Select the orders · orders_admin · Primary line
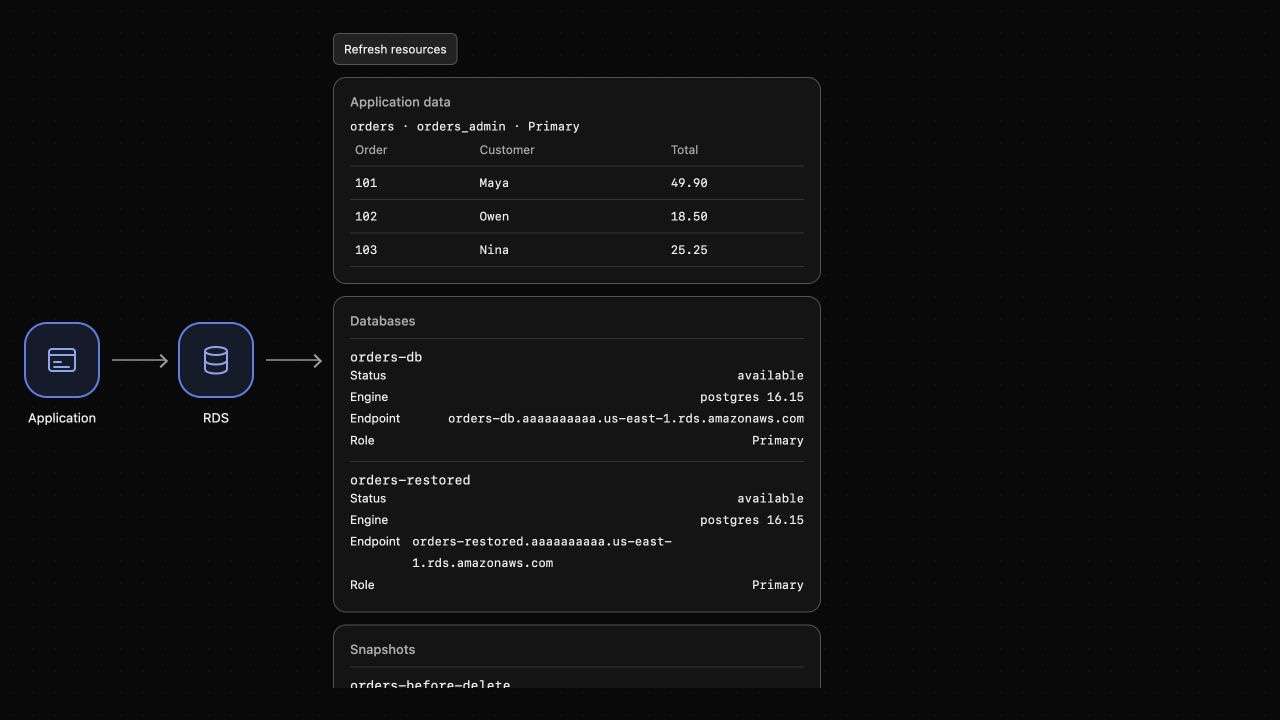 click(x=465, y=127)
